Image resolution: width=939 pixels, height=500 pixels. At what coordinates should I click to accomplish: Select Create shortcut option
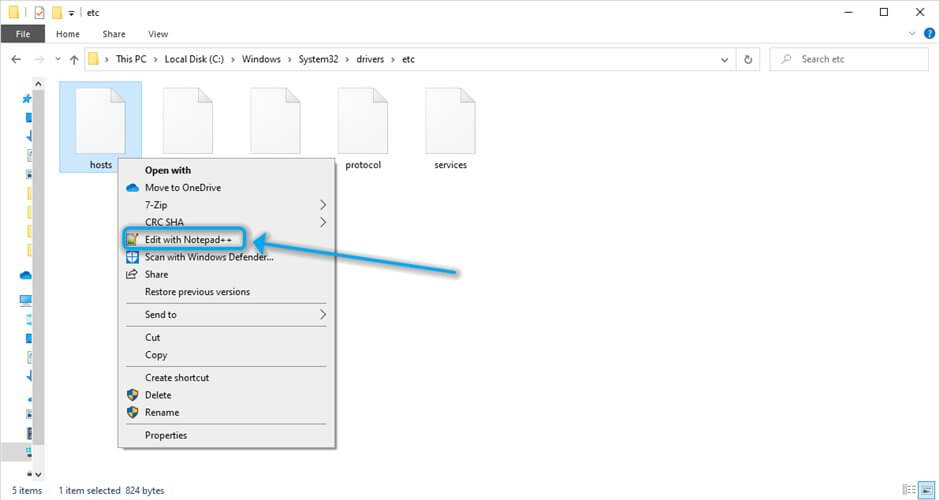click(177, 378)
